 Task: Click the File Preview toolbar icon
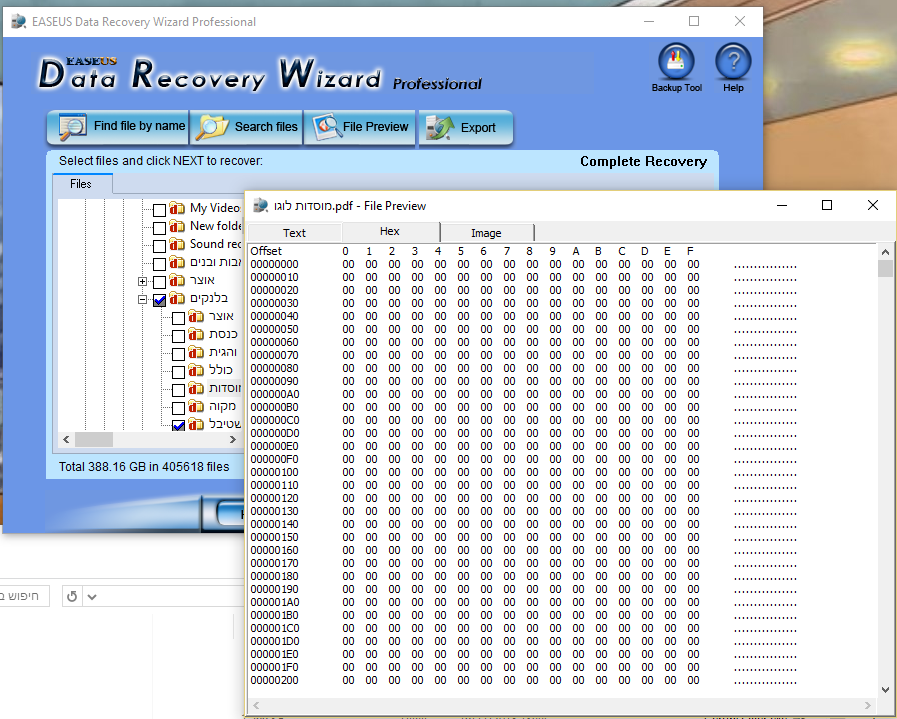(327, 127)
